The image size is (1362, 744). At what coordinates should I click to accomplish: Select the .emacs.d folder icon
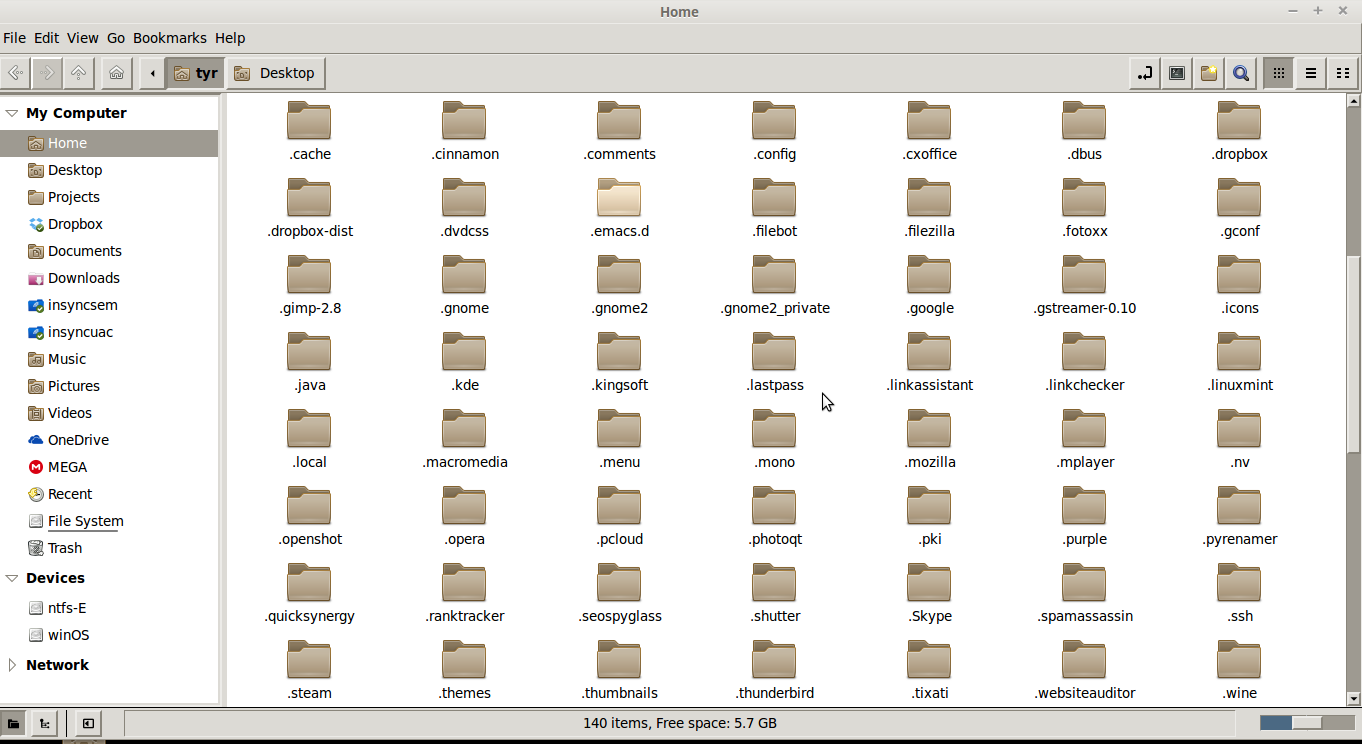[x=619, y=197]
